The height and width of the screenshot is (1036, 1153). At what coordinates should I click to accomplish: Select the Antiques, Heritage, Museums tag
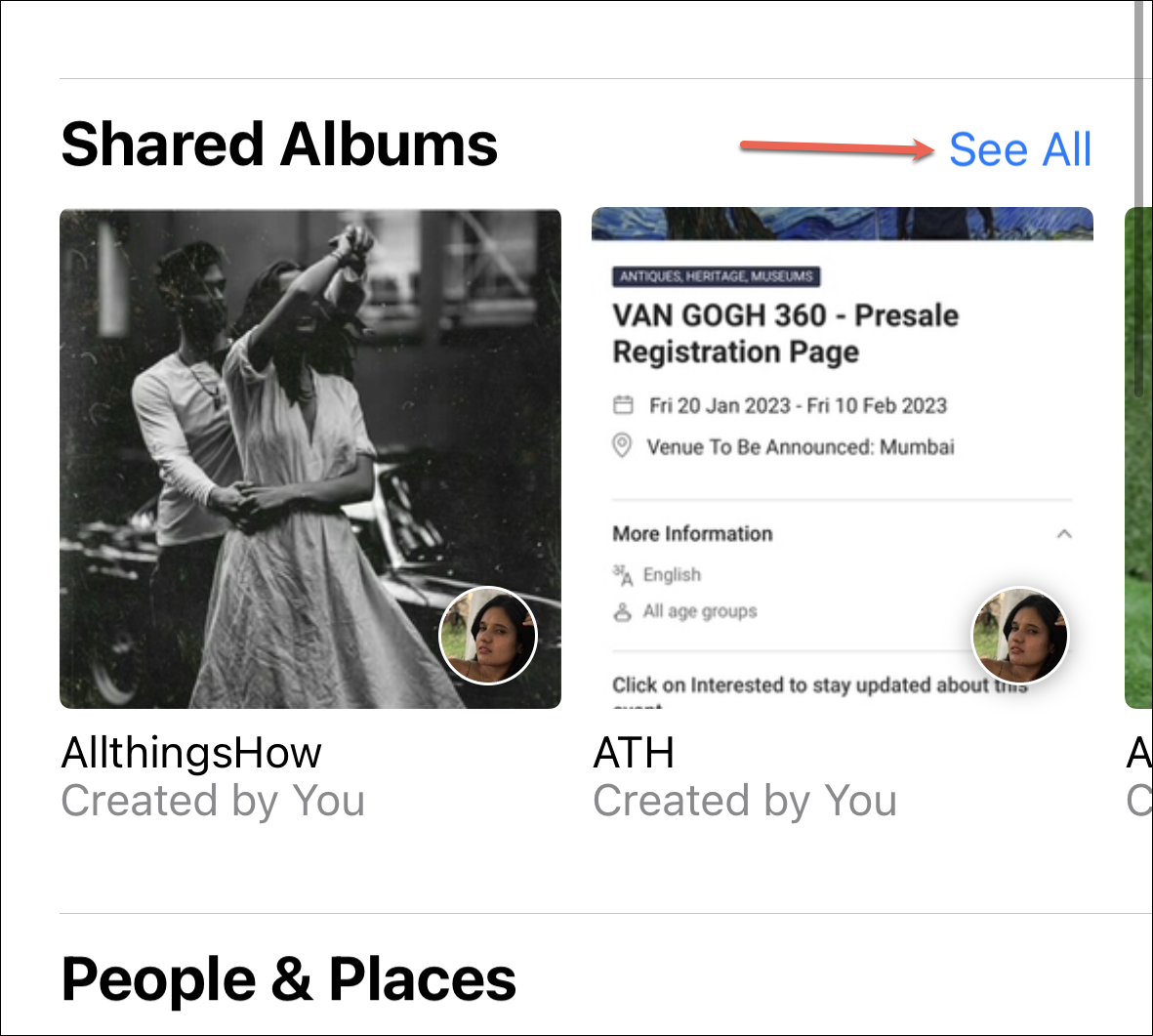pos(717,276)
